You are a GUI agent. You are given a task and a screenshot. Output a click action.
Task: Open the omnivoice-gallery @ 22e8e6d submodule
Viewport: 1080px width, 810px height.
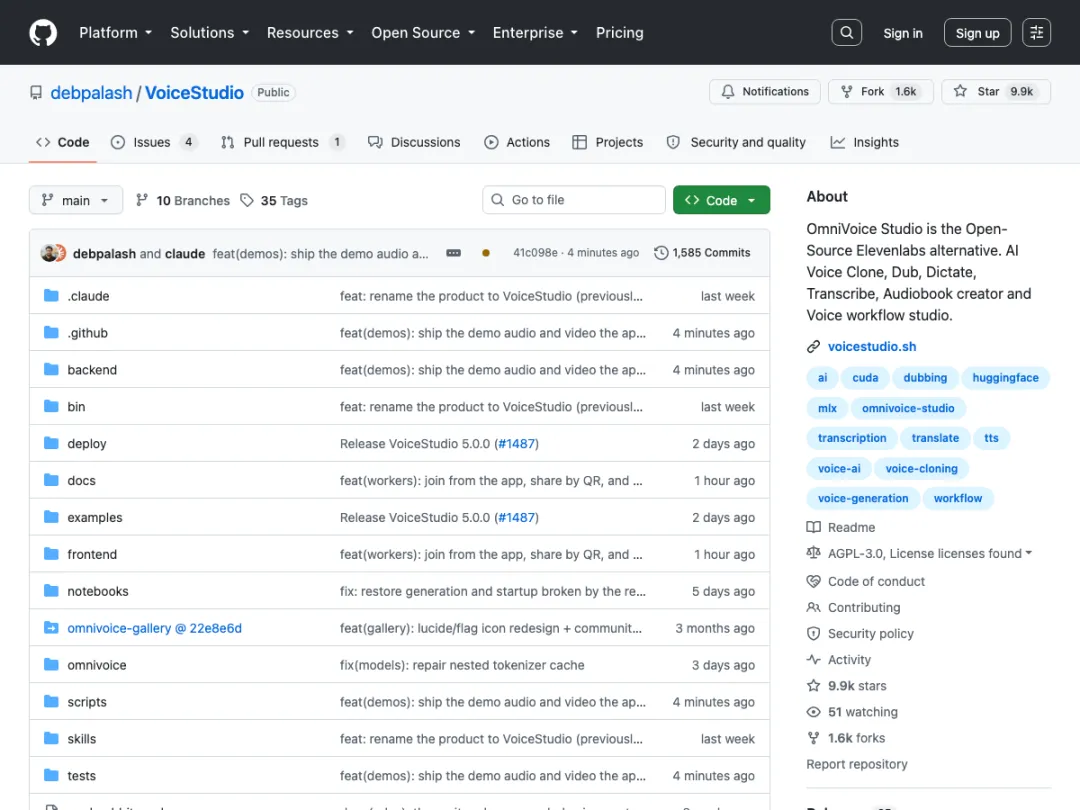(154, 627)
